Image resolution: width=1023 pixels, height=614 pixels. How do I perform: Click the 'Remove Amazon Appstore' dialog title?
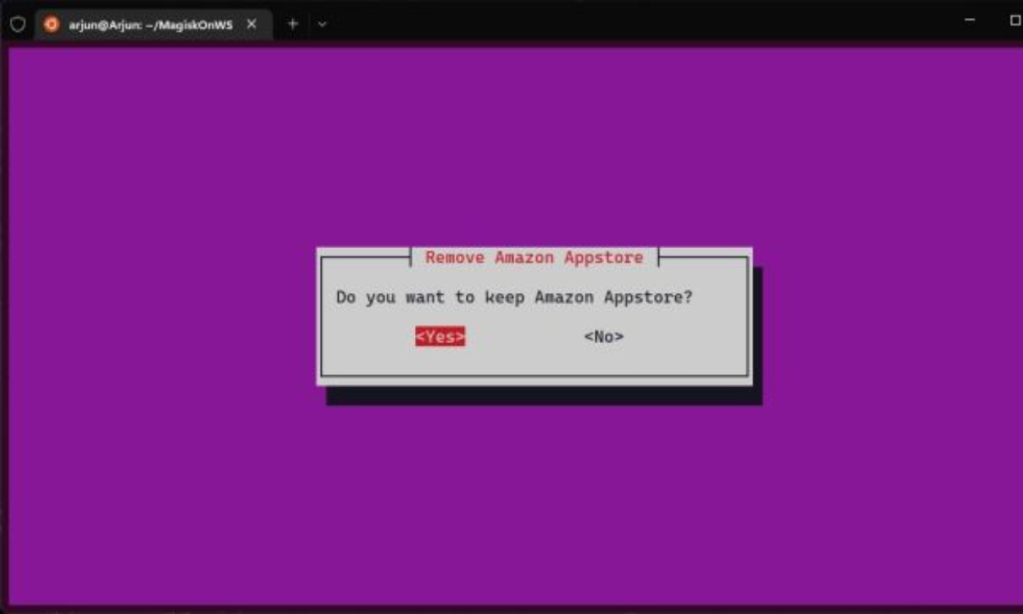[x=534, y=257]
